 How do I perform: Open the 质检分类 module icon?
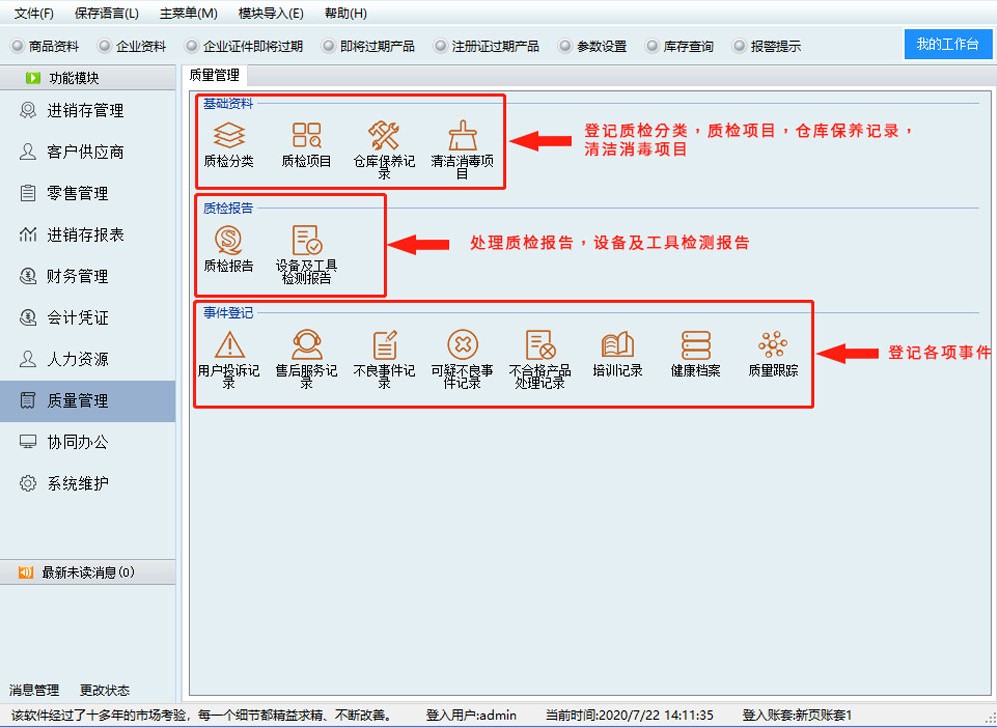coord(229,135)
